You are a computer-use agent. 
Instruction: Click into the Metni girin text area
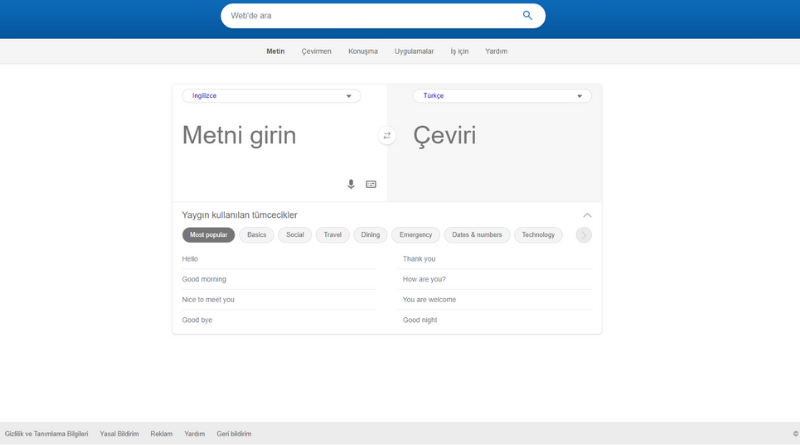[278, 143]
